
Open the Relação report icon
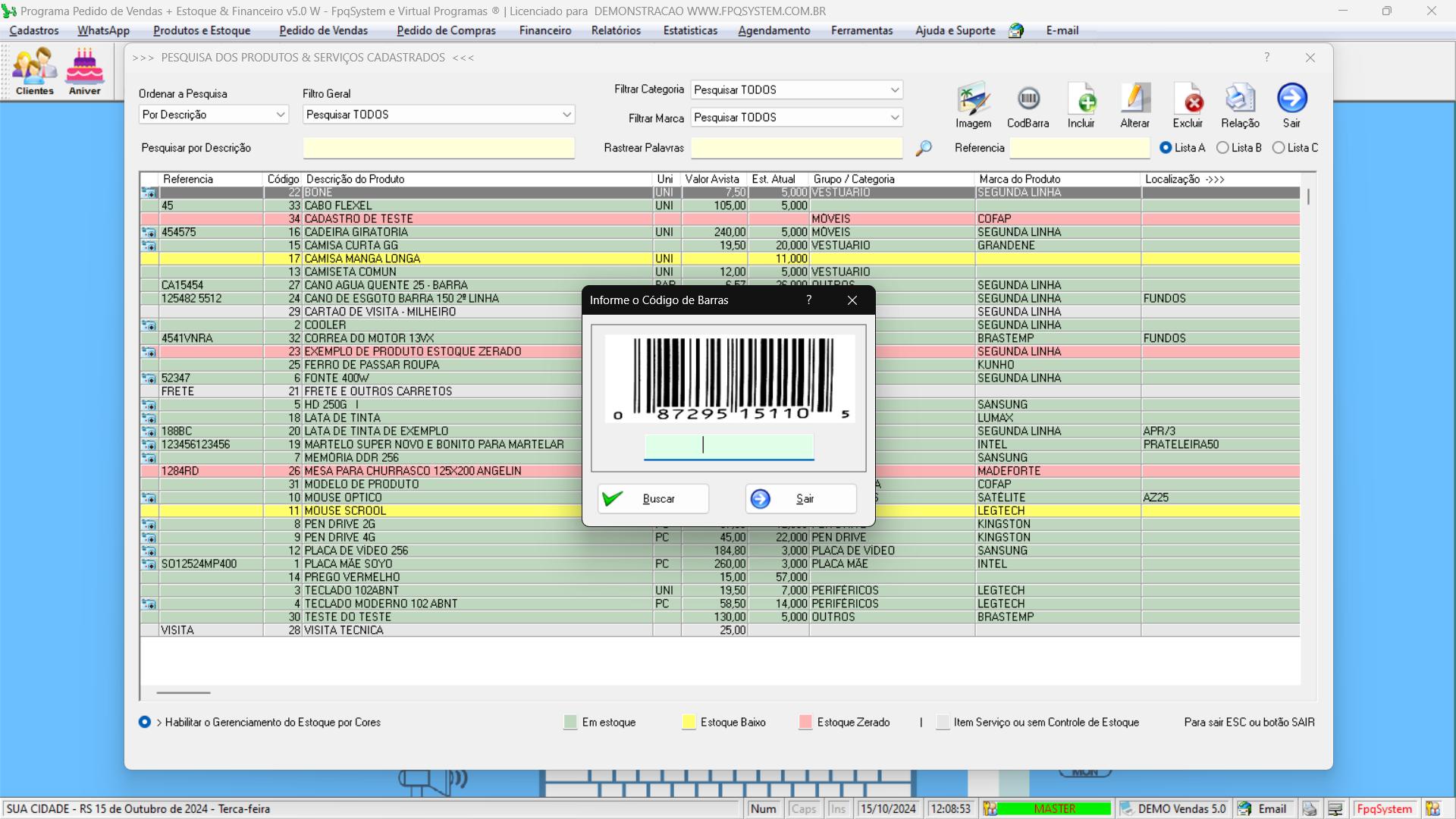[x=1241, y=105]
